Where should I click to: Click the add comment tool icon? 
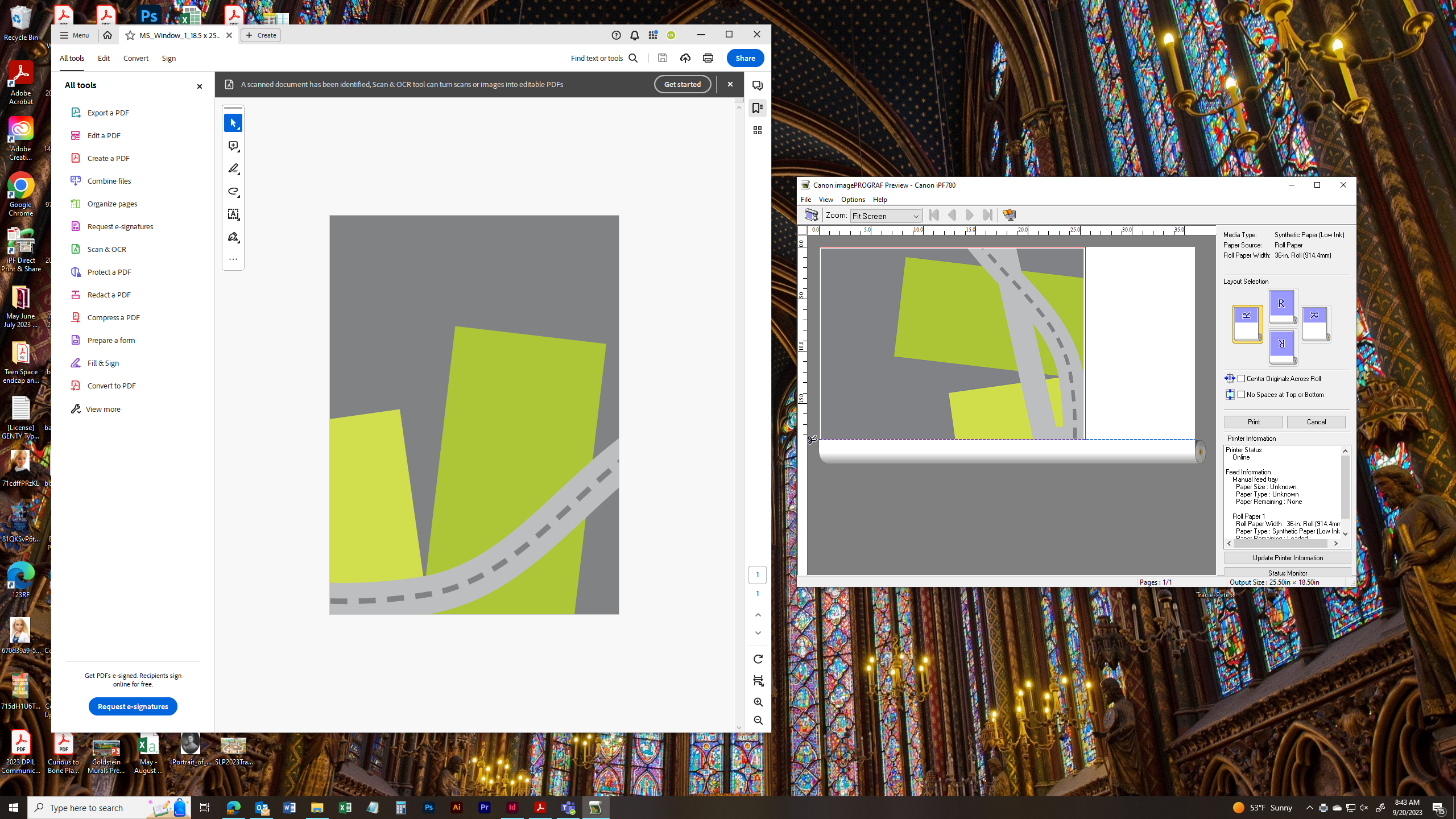[233, 146]
